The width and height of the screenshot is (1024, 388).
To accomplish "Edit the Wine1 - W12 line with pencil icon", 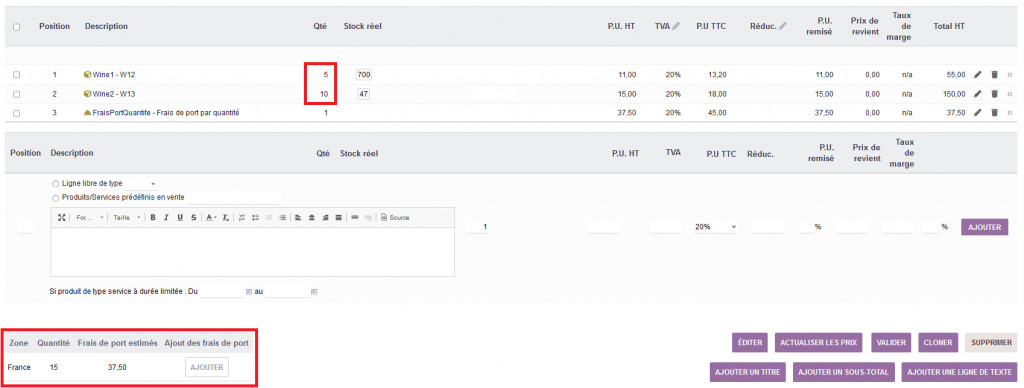I will click(978, 75).
